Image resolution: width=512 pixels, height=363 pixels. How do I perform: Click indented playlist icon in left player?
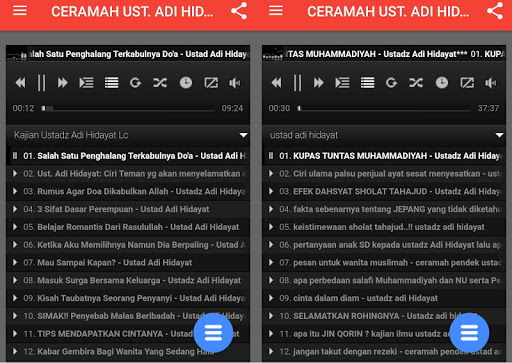click(x=86, y=82)
